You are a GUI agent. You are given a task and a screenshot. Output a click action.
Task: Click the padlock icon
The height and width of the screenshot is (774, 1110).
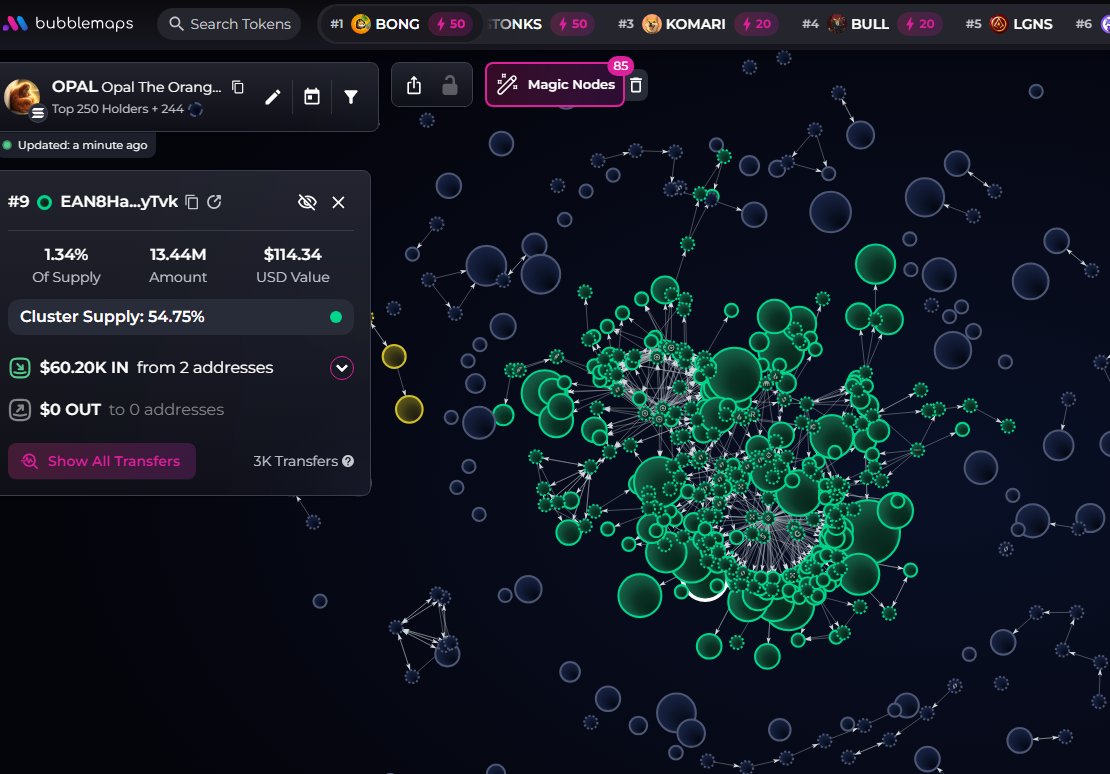pyautogui.click(x=450, y=86)
